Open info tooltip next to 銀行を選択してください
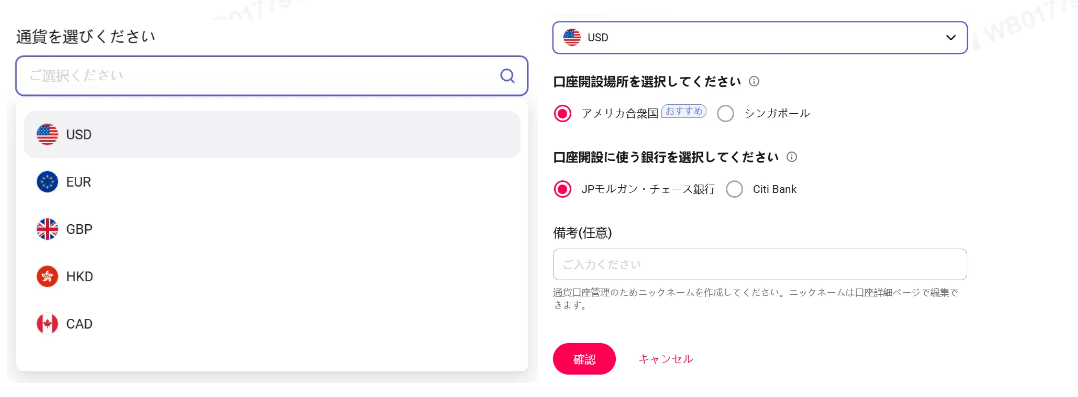 tap(791, 157)
